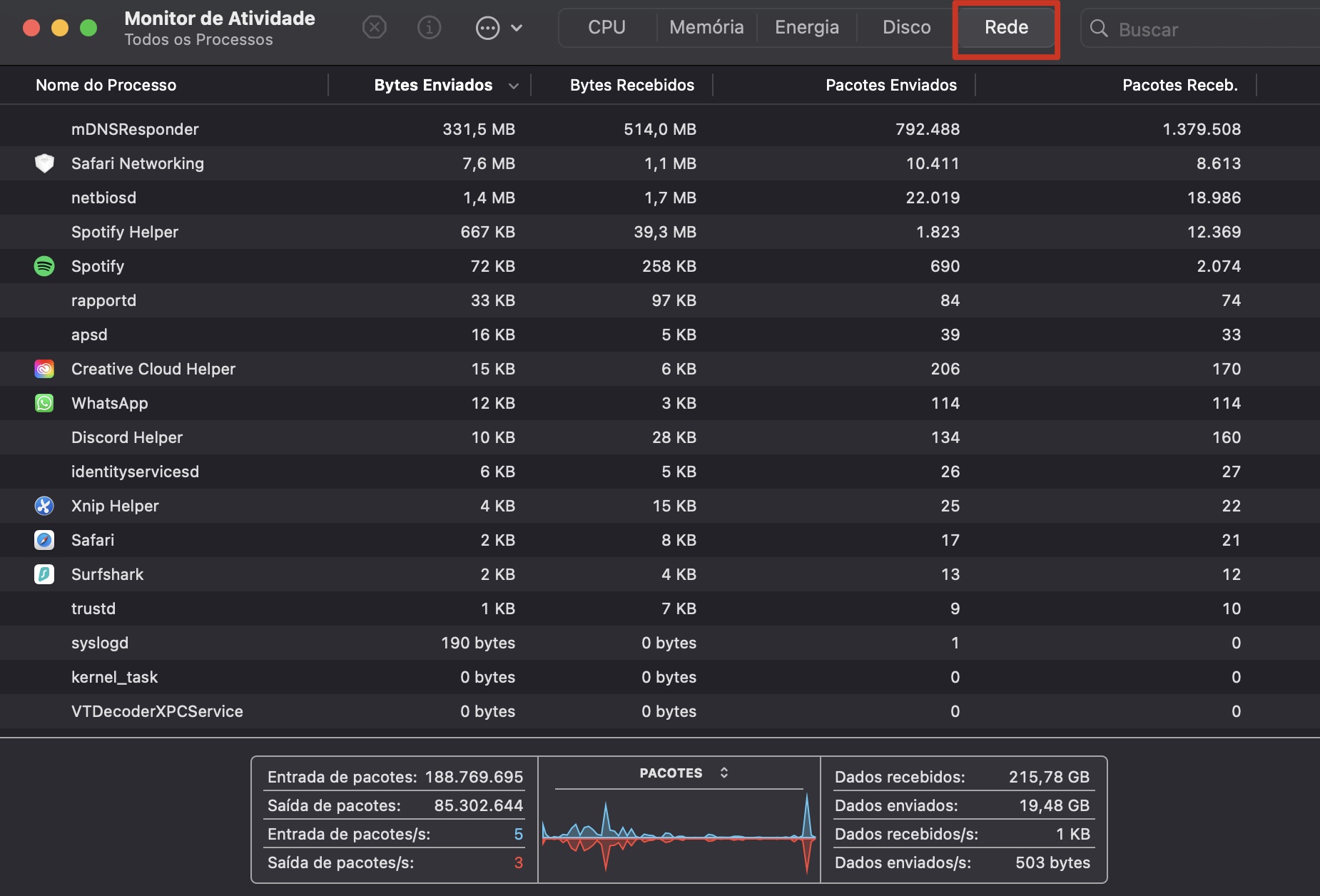
Task: Click the Safari compass icon
Action: coord(44,540)
